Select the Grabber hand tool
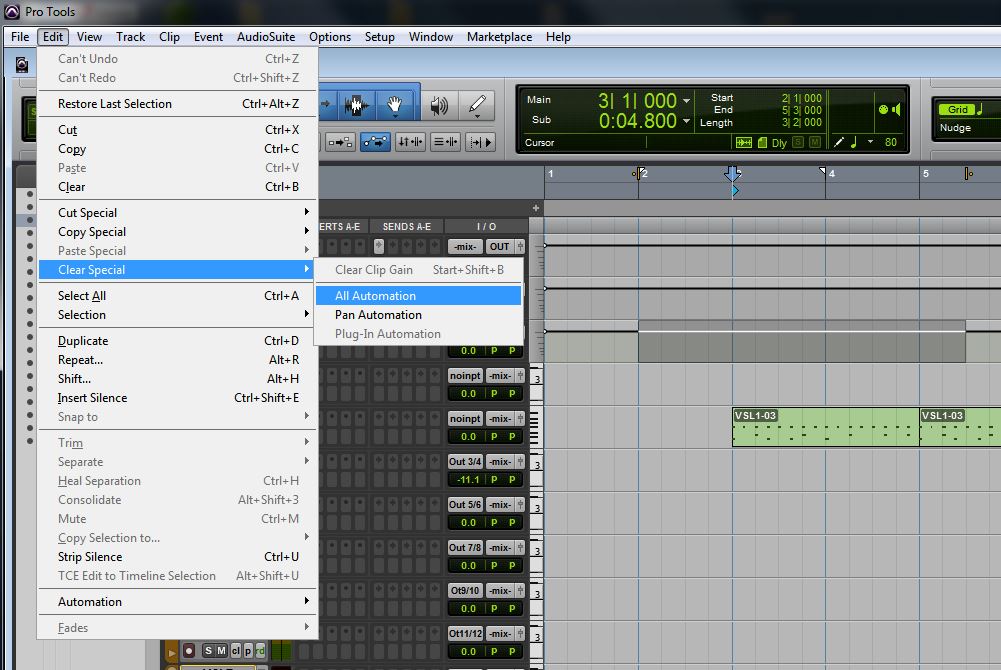This screenshot has width=1001, height=670. pos(395,105)
